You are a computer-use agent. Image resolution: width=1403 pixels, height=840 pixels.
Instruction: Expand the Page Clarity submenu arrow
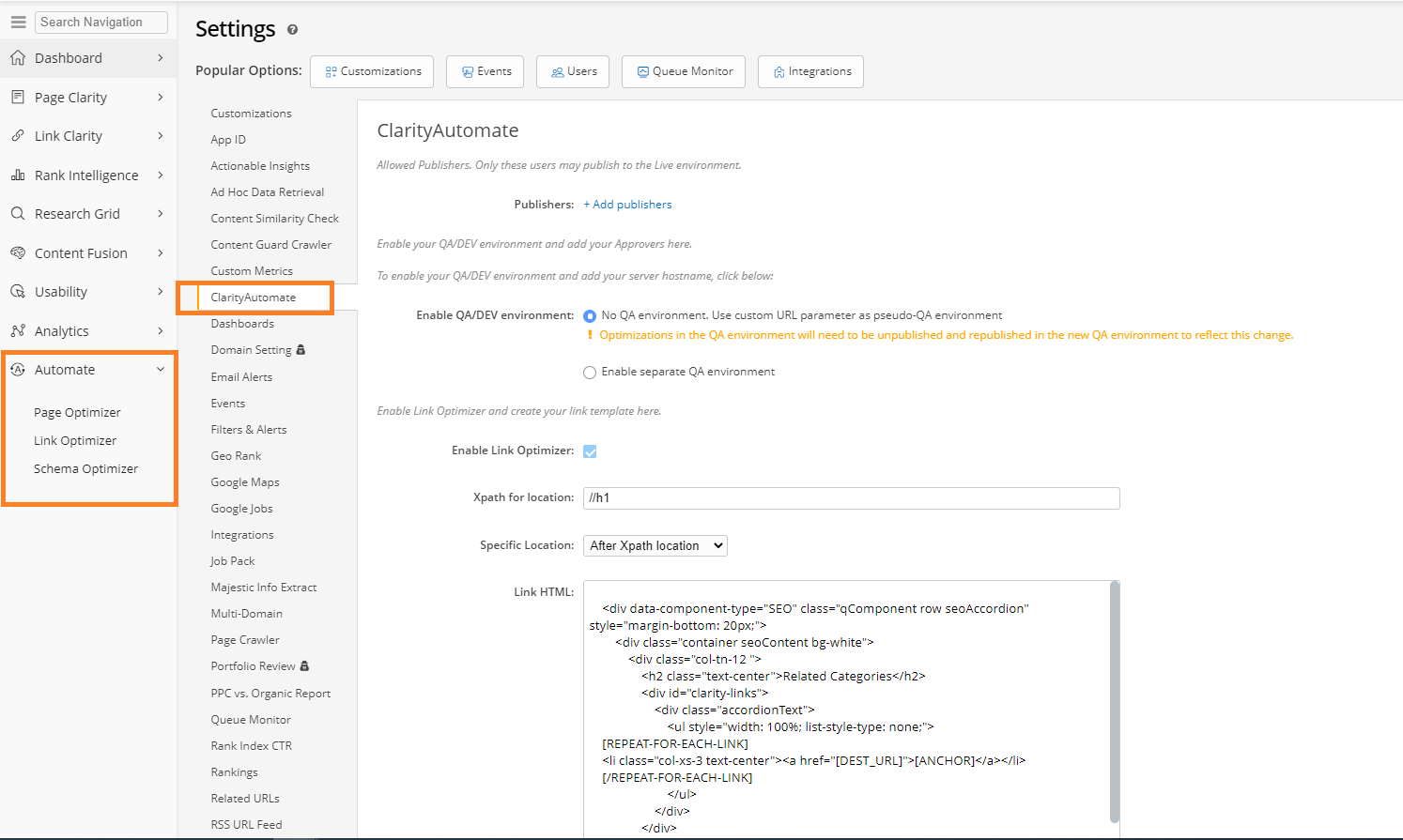(x=161, y=98)
